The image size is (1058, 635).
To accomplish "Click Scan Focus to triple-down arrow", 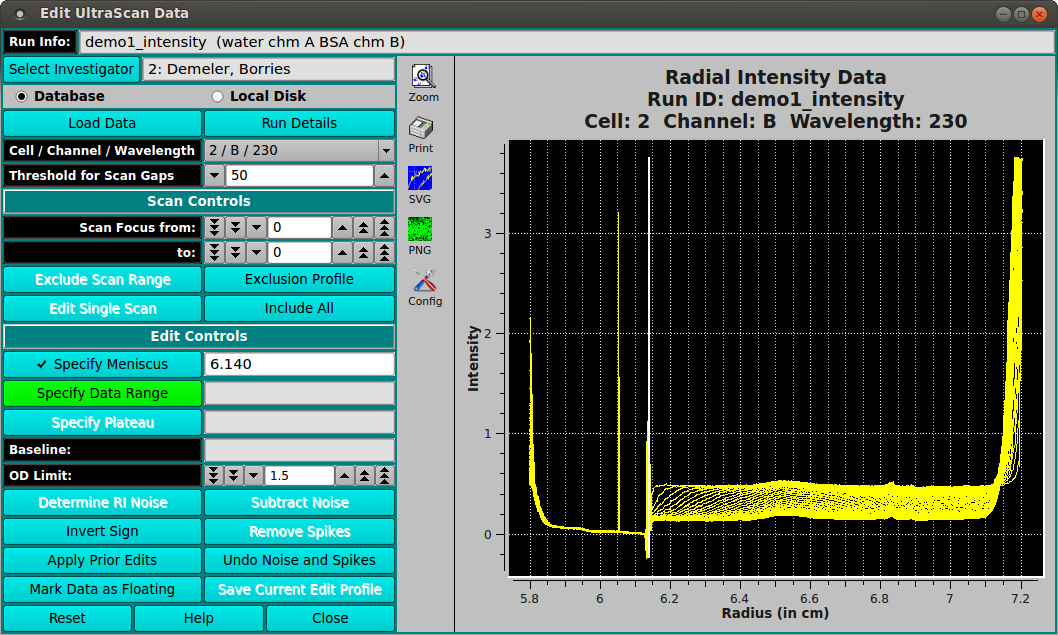I will pyautogui.click(x=215, y=252).
